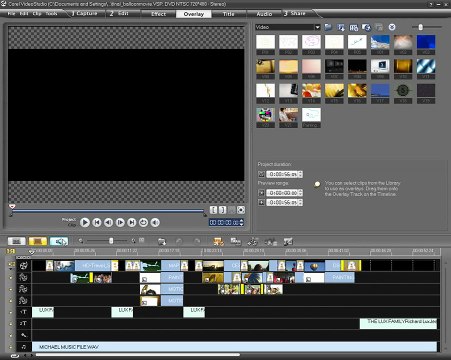Toggle ripple lock for overlay track 1

(x=11, y=277)
